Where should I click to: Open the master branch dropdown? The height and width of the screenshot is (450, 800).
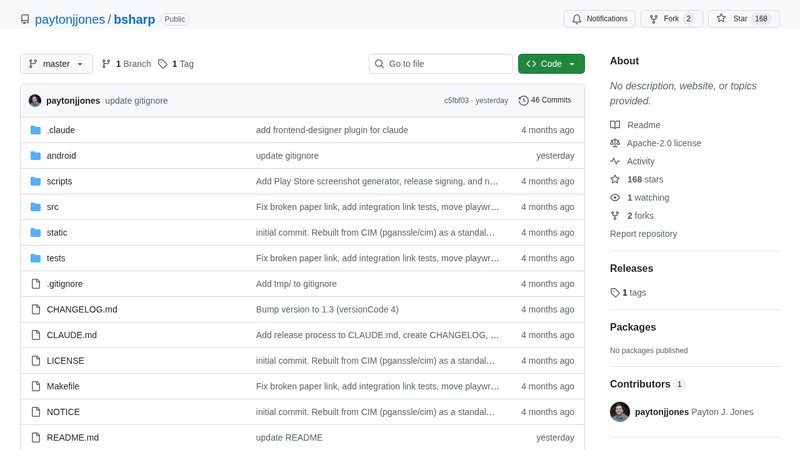57,64
